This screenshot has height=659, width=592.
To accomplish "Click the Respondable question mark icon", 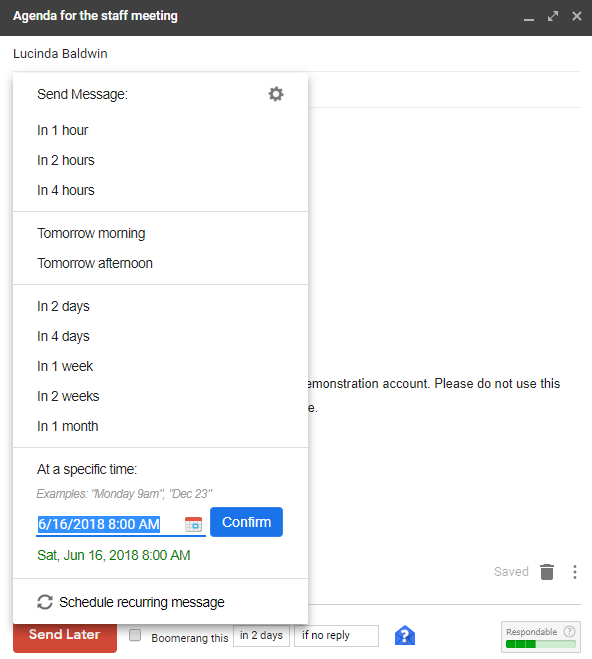I will pyautogui.click(x=569, y=631).
